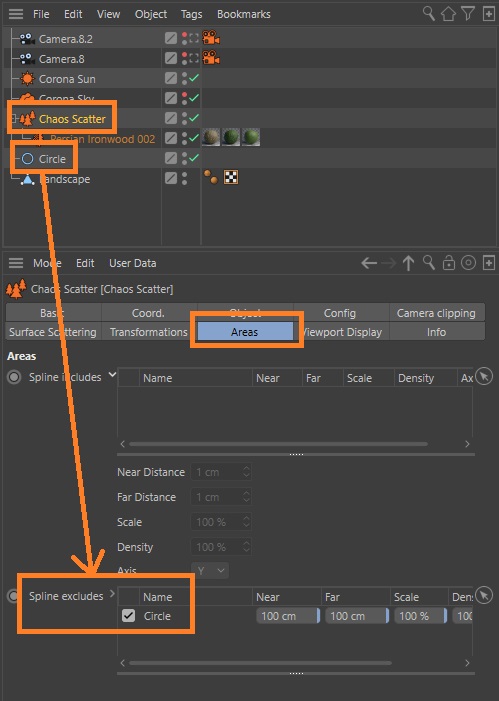Click the Corona camera tag on Camera.8
The height and width of the screenshot is (701, 499).
(x=211, y=57)
